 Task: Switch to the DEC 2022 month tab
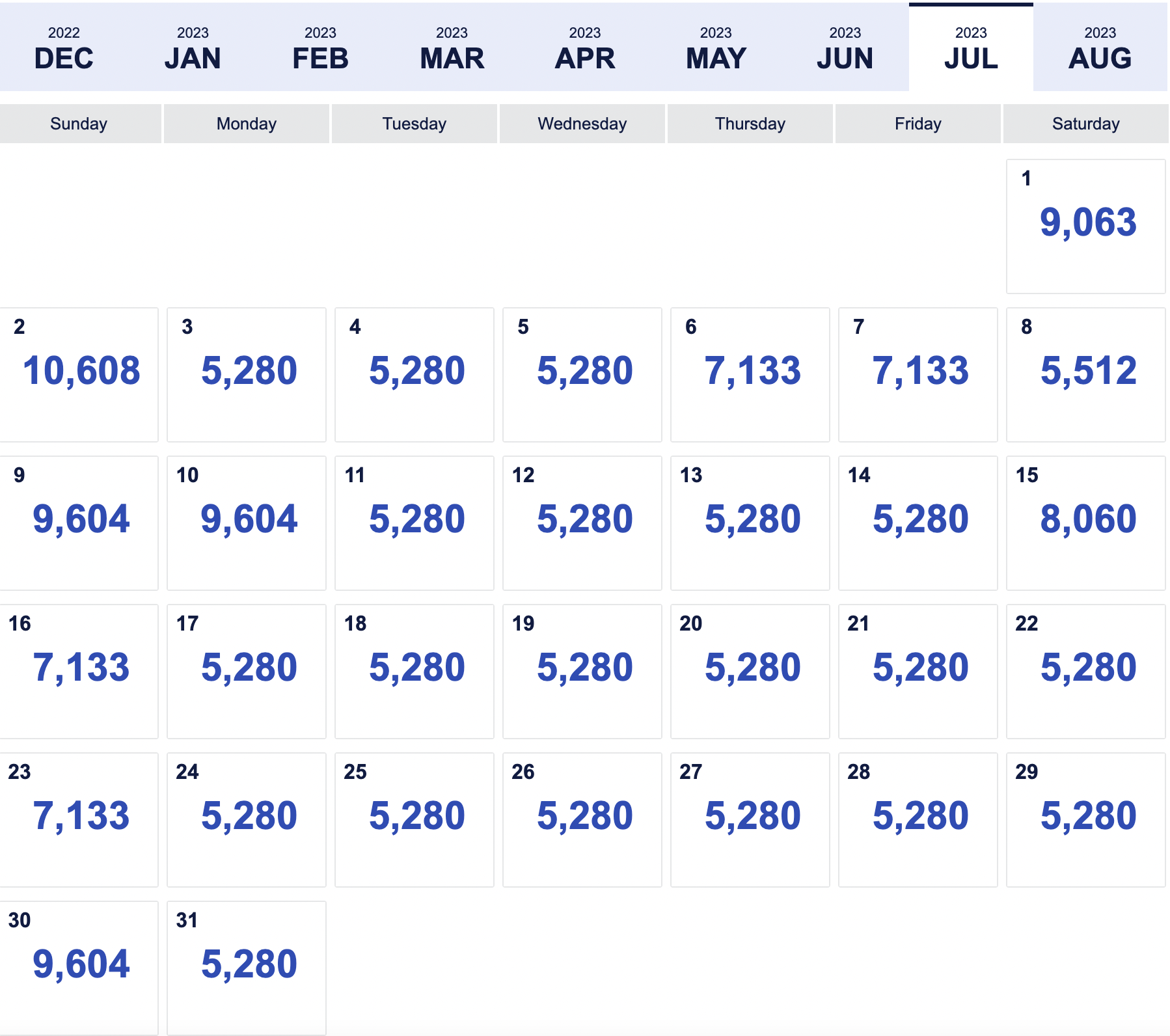64,48
